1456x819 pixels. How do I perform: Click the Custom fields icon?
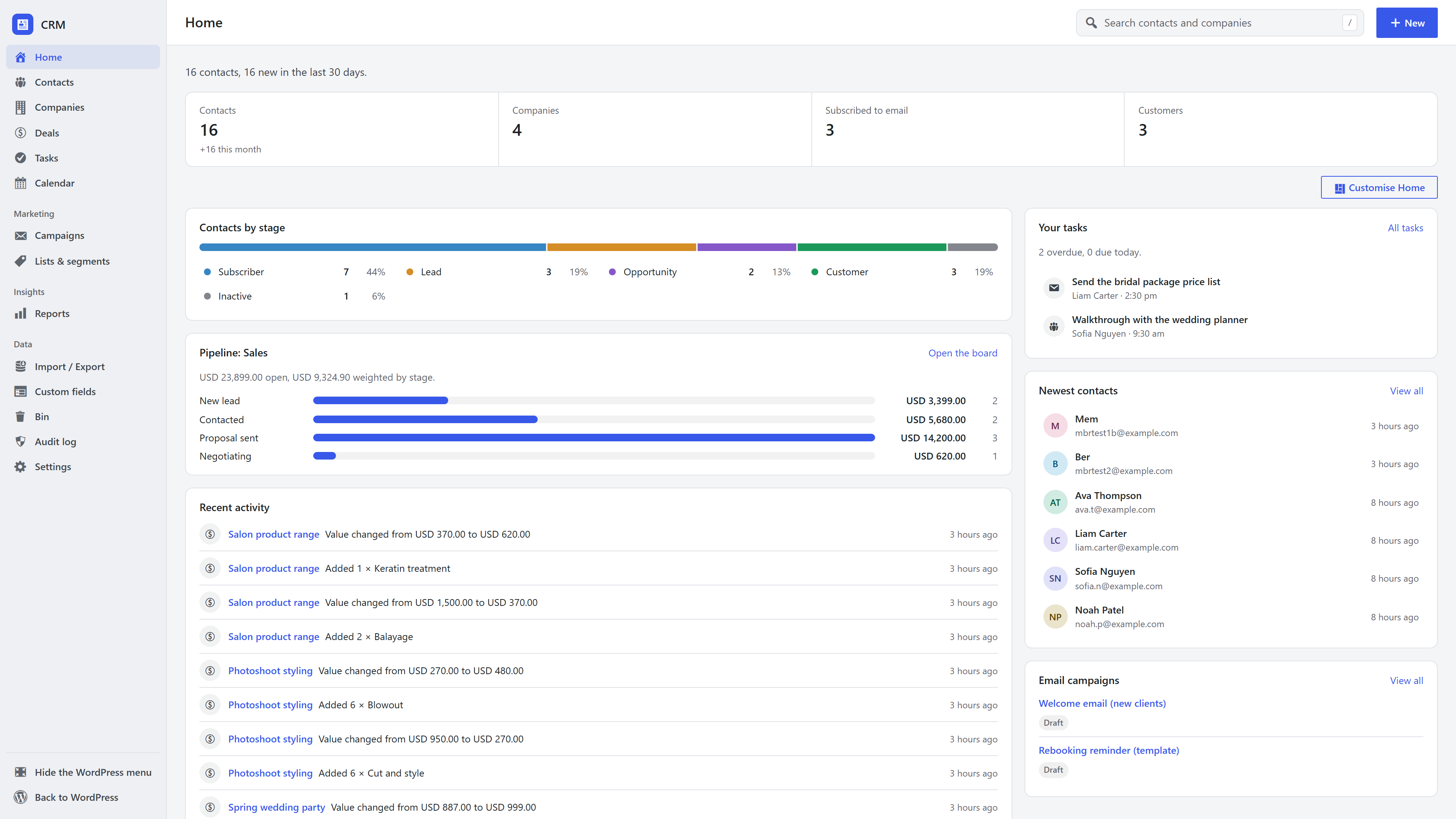(x=21, y=392)
